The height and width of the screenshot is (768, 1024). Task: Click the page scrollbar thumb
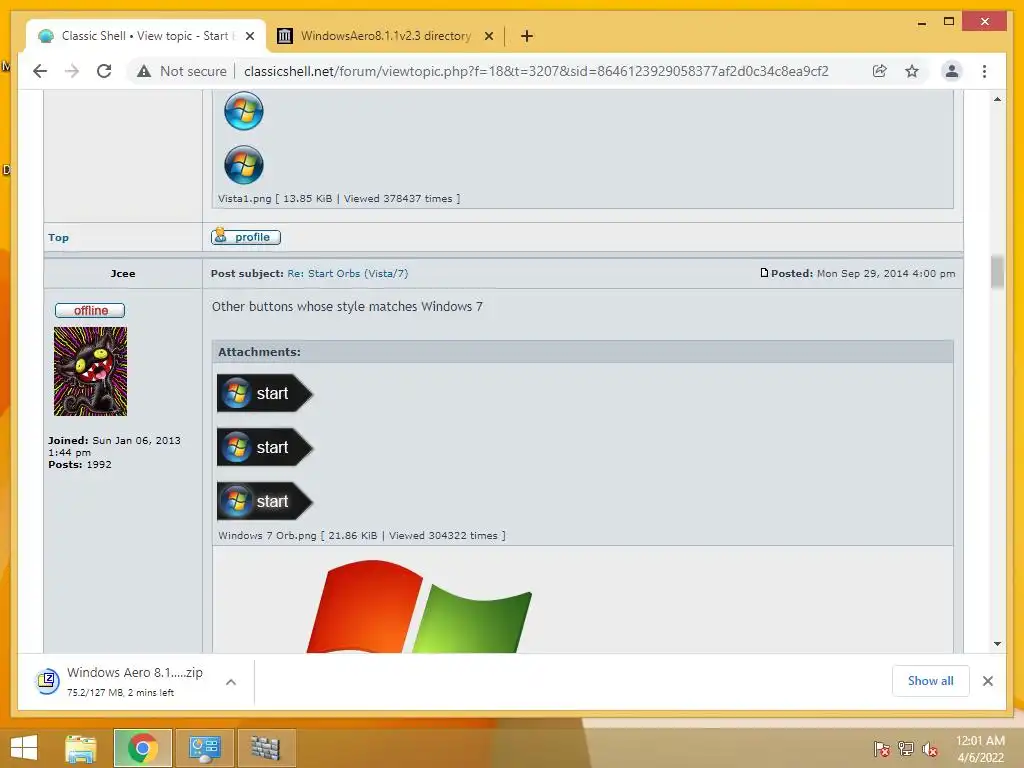click(997, 272)
